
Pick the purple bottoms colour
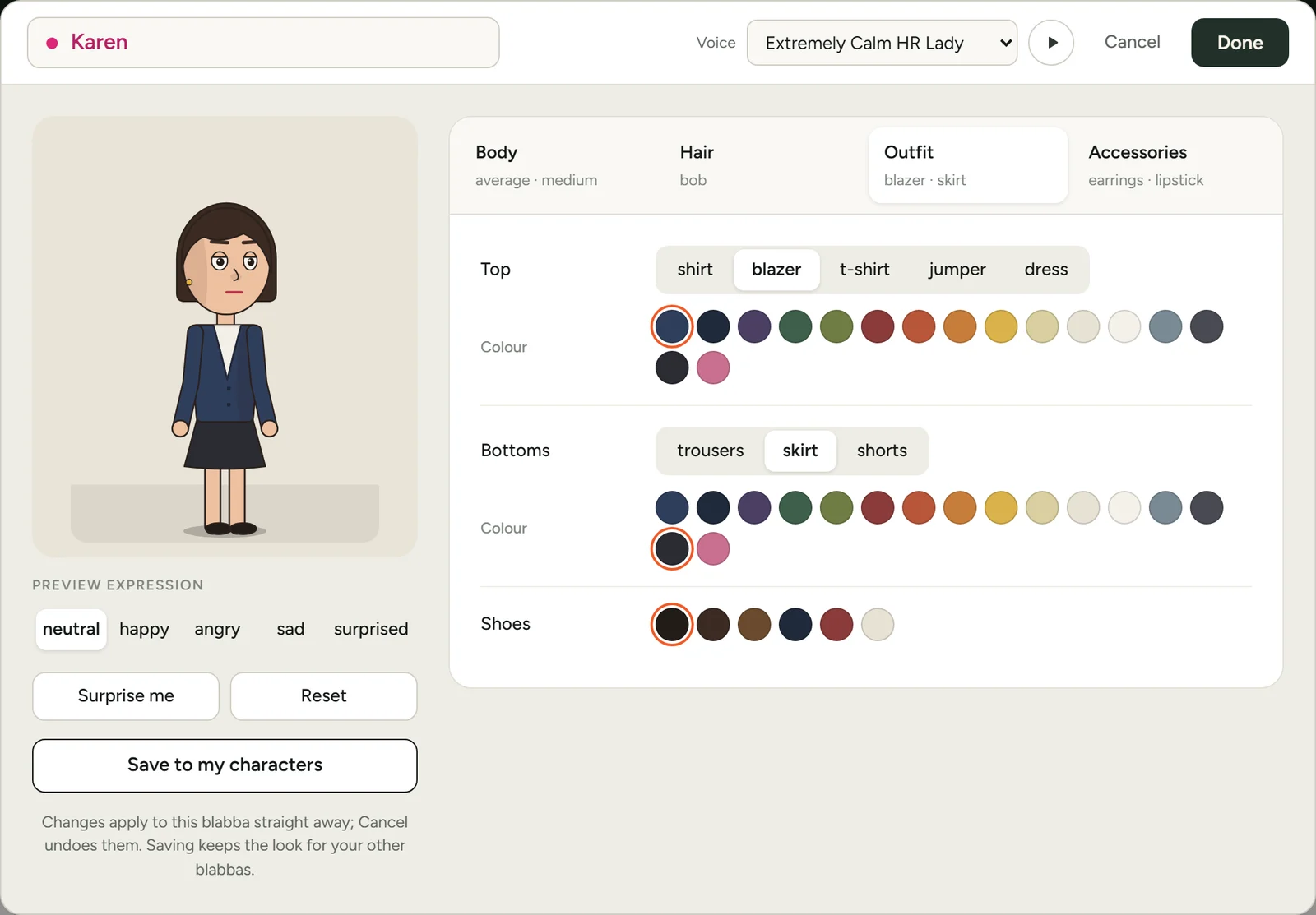click(x=754, y=507)
